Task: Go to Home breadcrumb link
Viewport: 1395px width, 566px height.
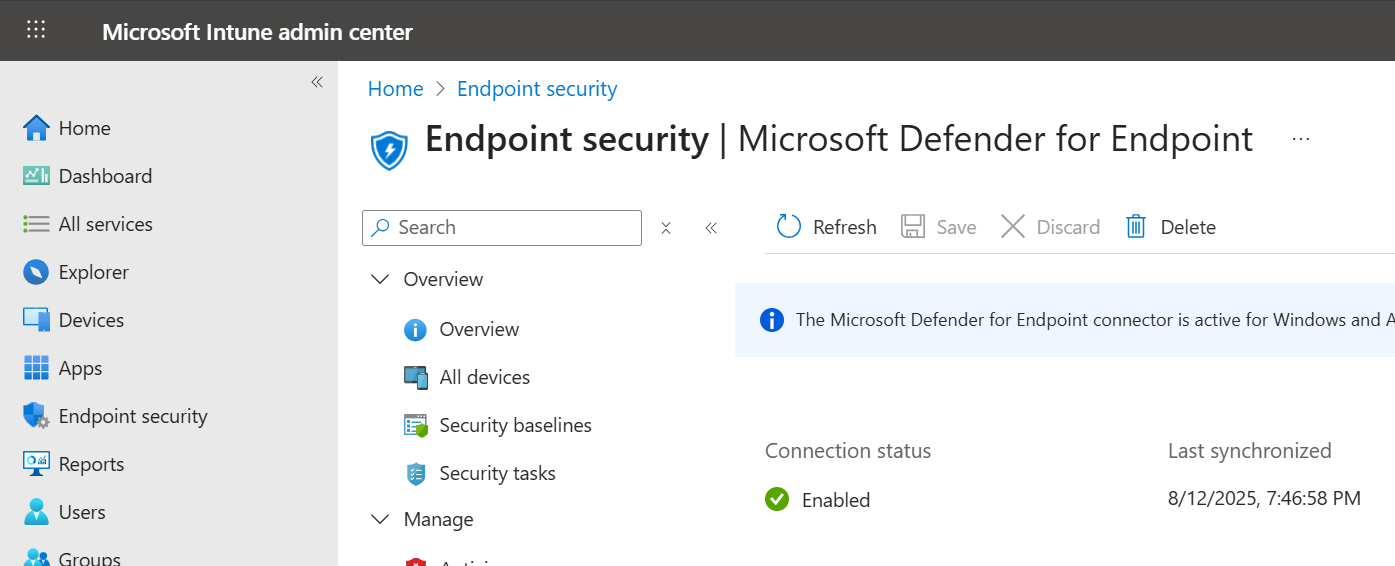Action: [x=396, y=89]
